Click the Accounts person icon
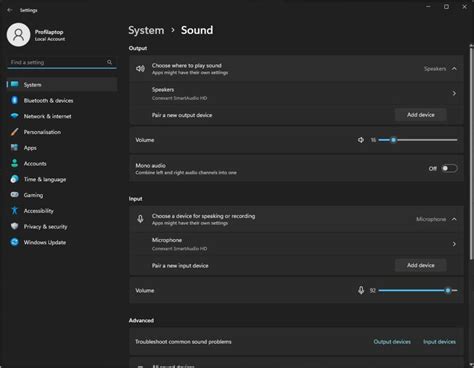Screen dimensions: 474x368 coord(14,163)
